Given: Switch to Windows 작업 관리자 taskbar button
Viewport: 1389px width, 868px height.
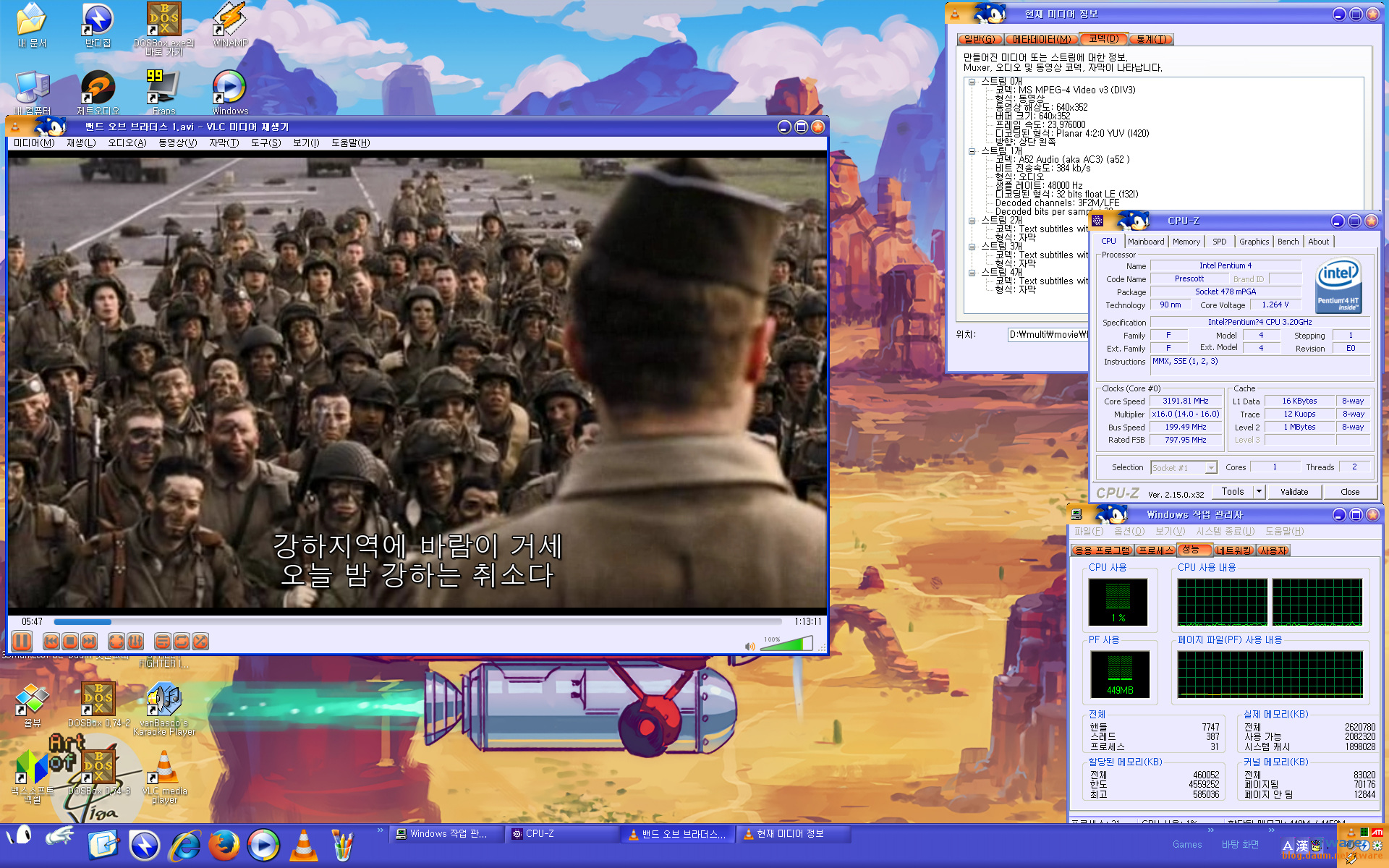Looking at the screenshot, I should [x=446, y=834].
